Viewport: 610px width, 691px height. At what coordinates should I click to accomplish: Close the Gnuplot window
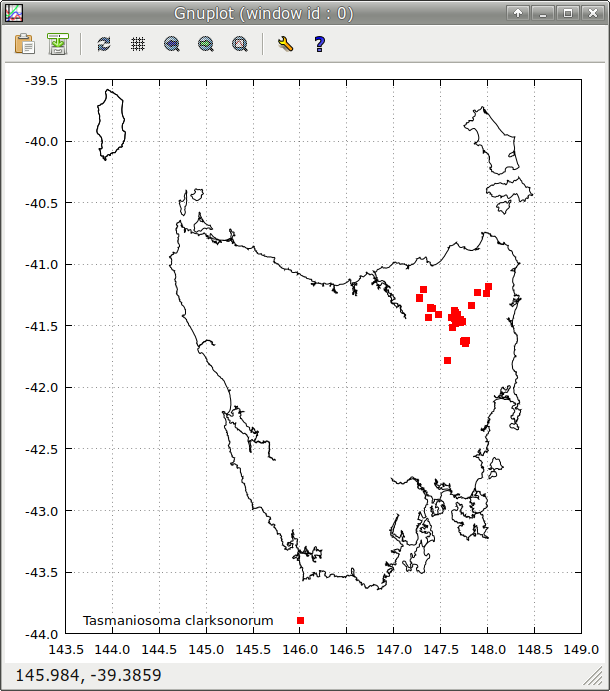point(593,13)
